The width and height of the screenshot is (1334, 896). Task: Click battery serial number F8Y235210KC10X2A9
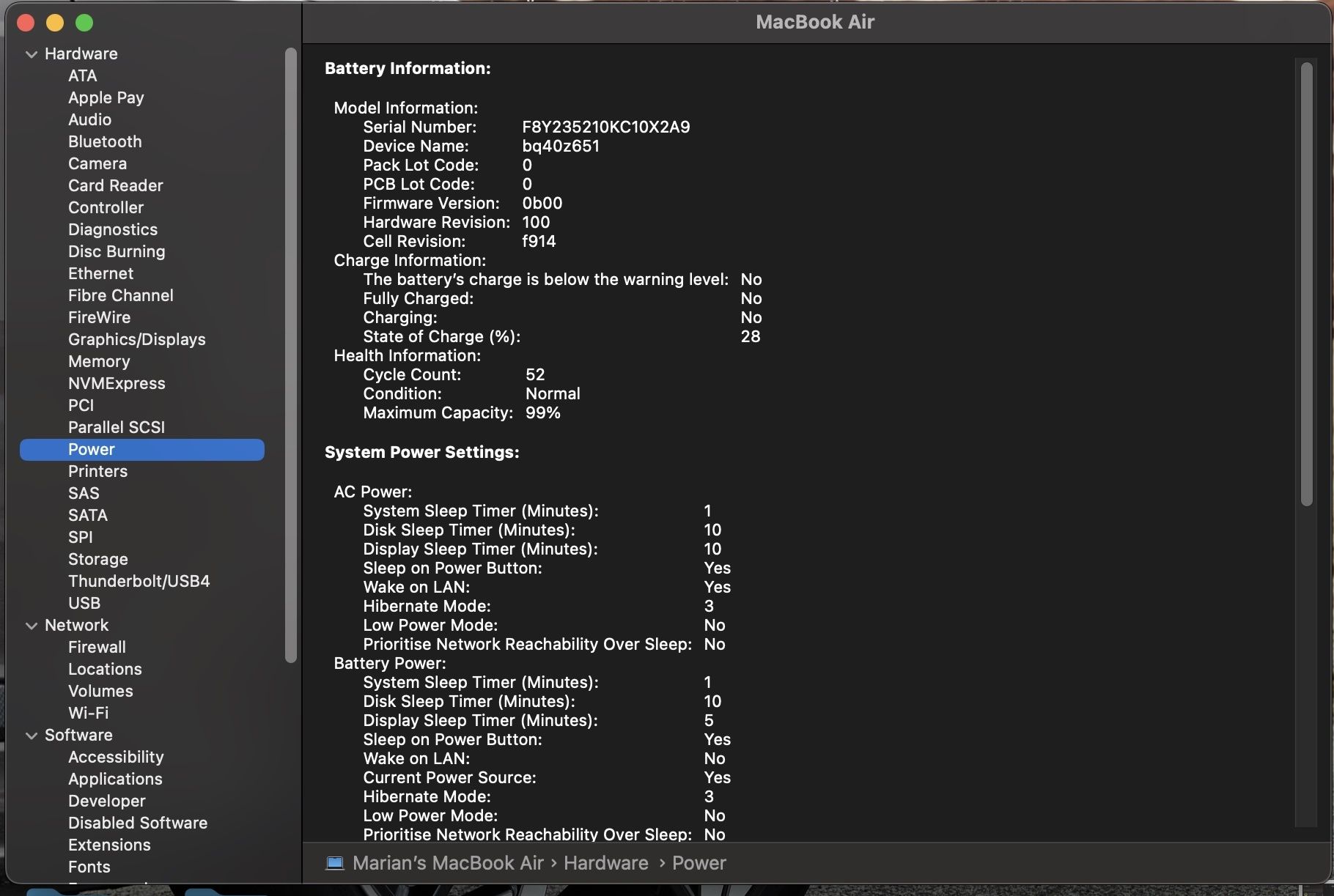[605, 127]
